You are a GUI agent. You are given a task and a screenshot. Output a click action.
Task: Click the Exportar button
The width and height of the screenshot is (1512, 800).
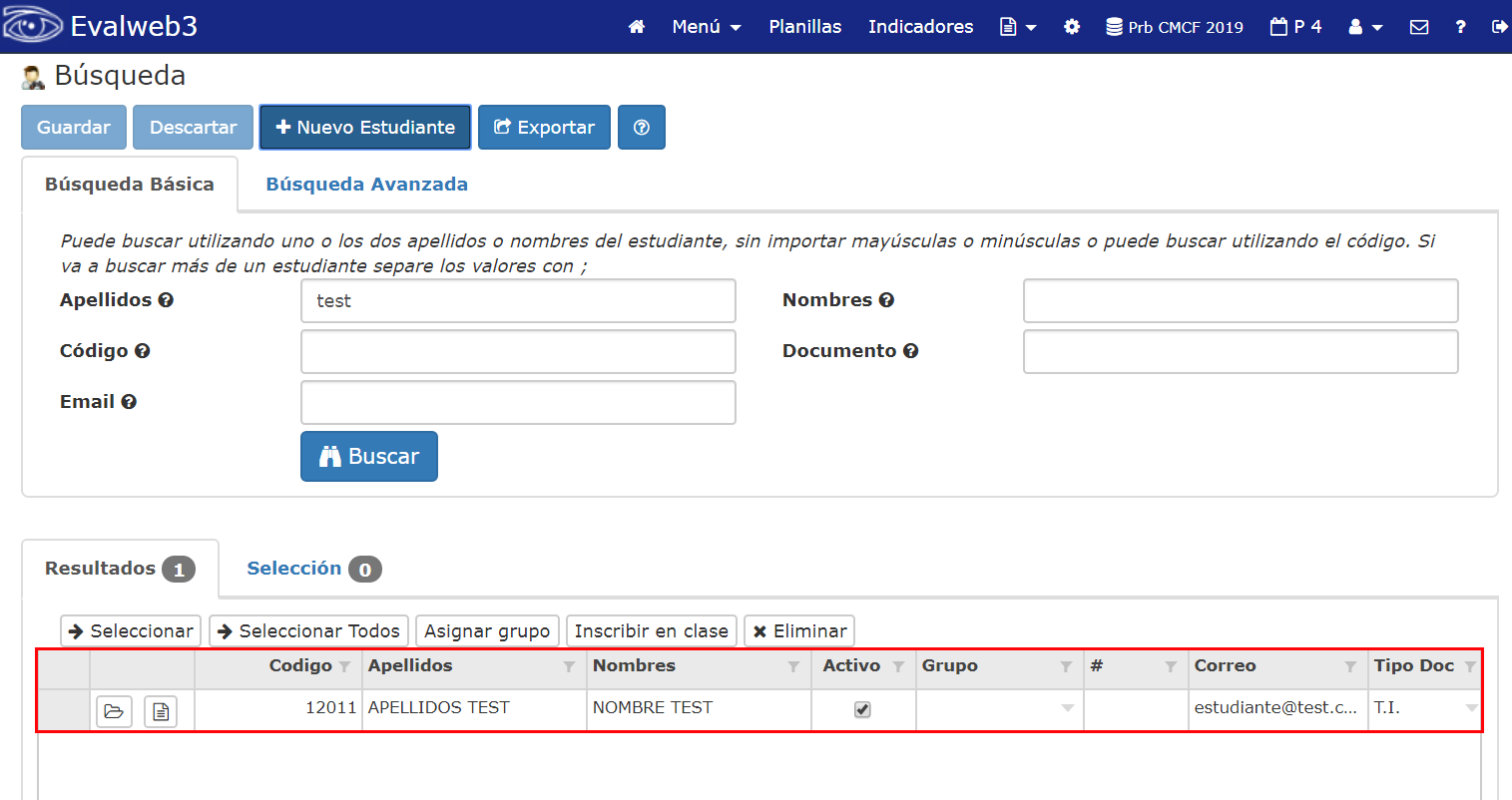[x=544, y=127]
